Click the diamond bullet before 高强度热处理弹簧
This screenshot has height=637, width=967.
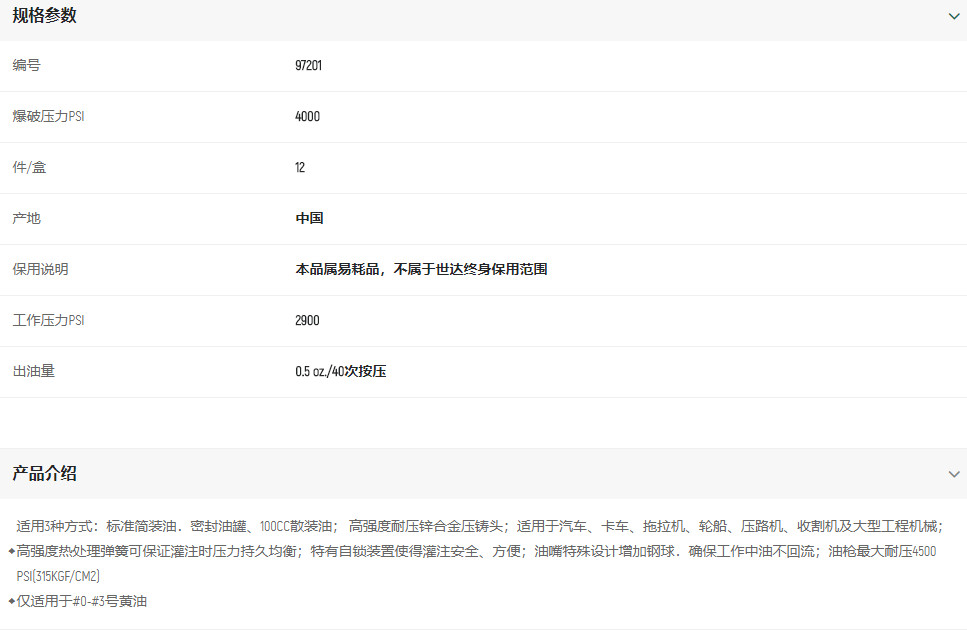click(11, 551)
